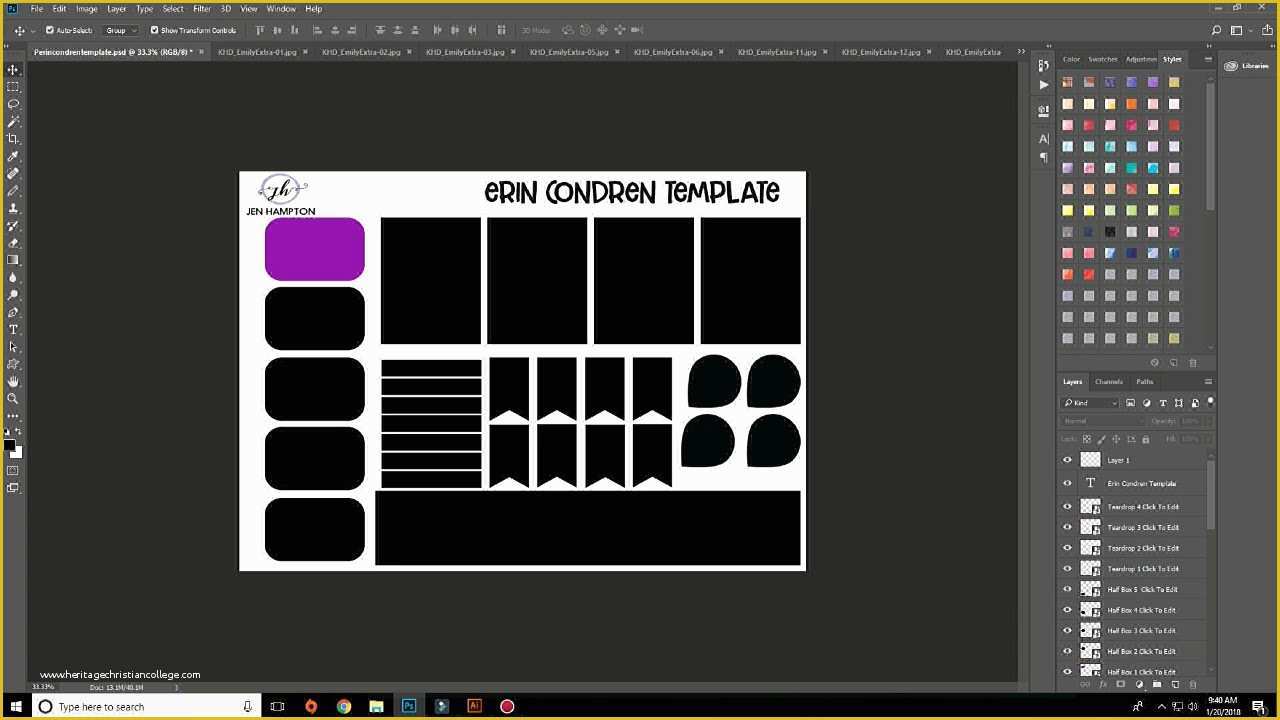1280x720 pixels.
Task: Hide Teardrop 3 layer
Action: point(1067,527)
